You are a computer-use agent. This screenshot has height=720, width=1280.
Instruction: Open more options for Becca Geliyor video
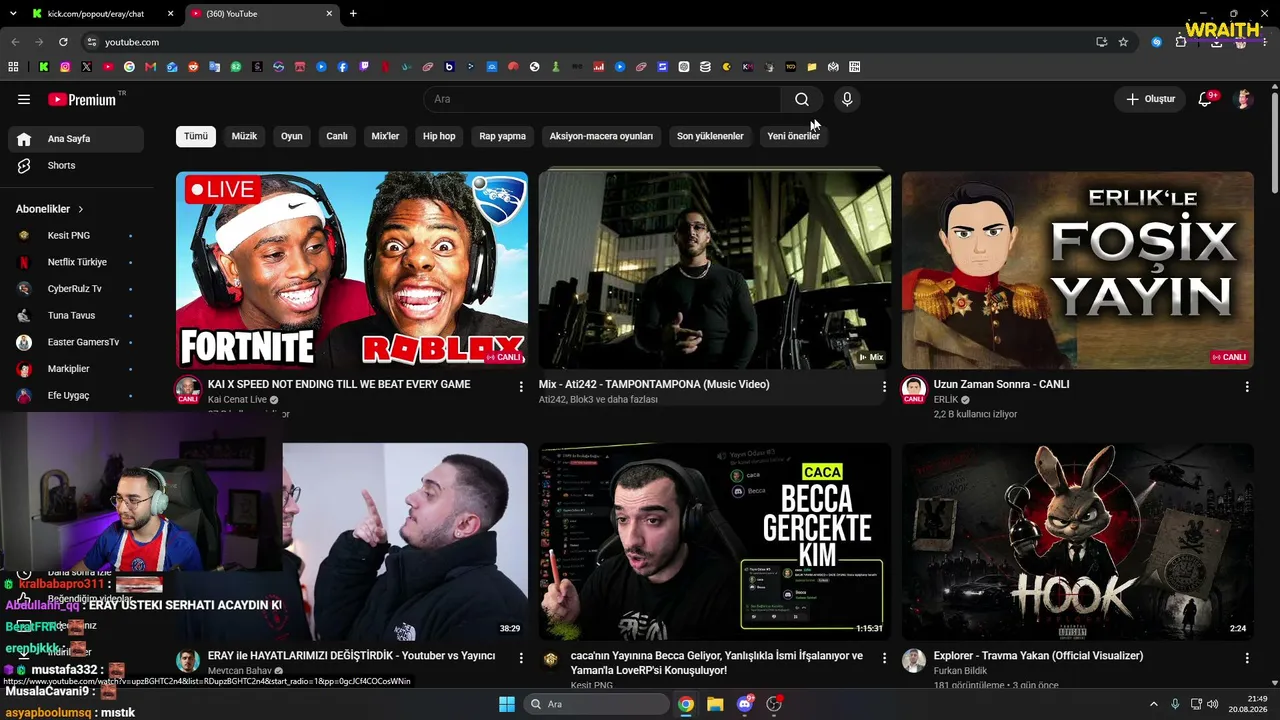click(x=884, y=658)
